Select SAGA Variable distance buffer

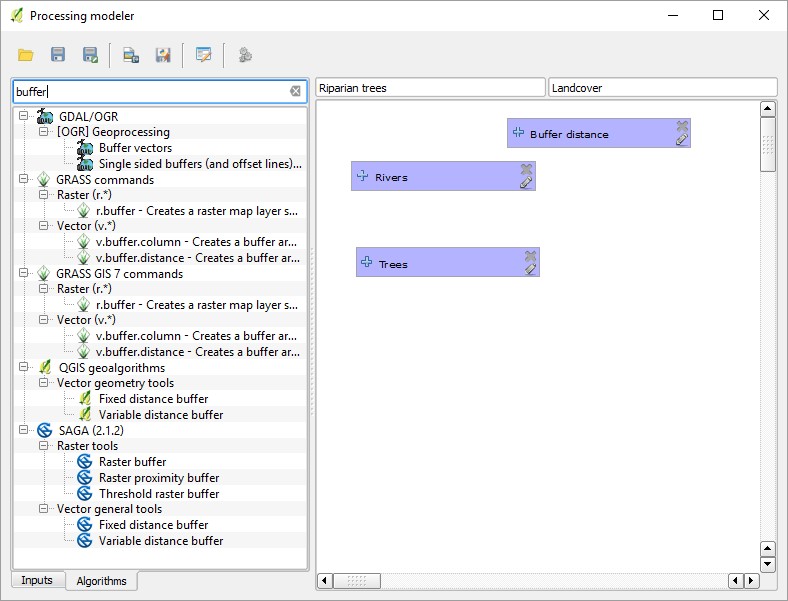161,541
